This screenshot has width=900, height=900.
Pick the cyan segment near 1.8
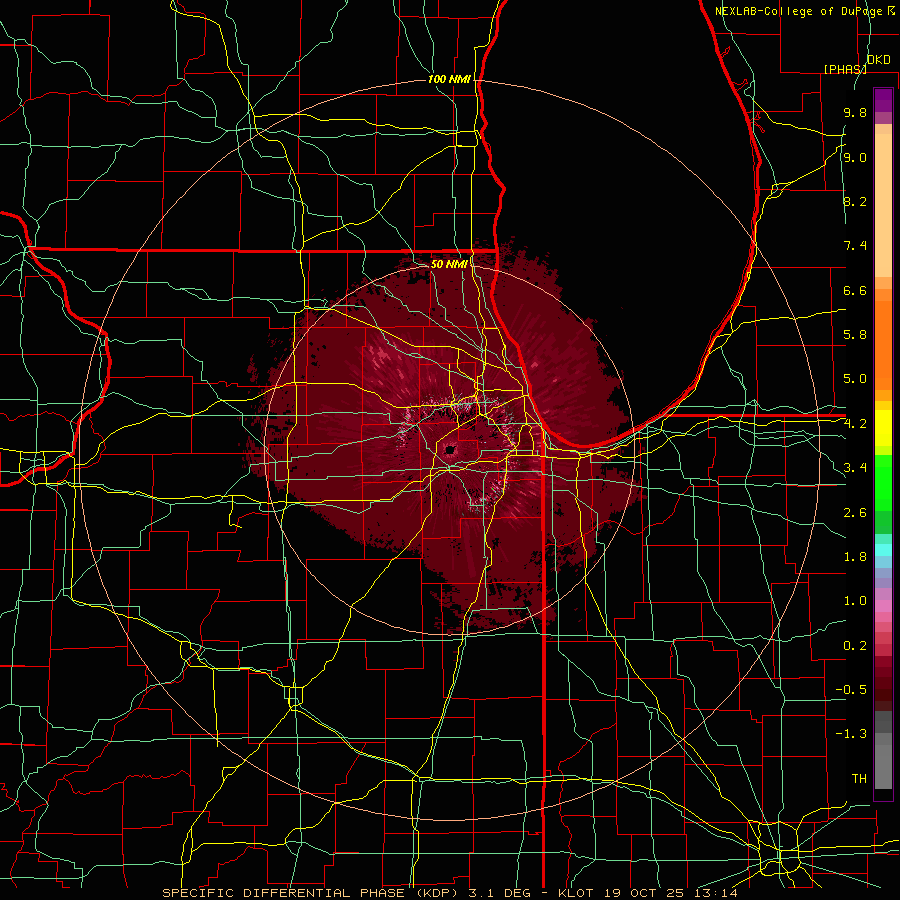[x=883, y=550]
